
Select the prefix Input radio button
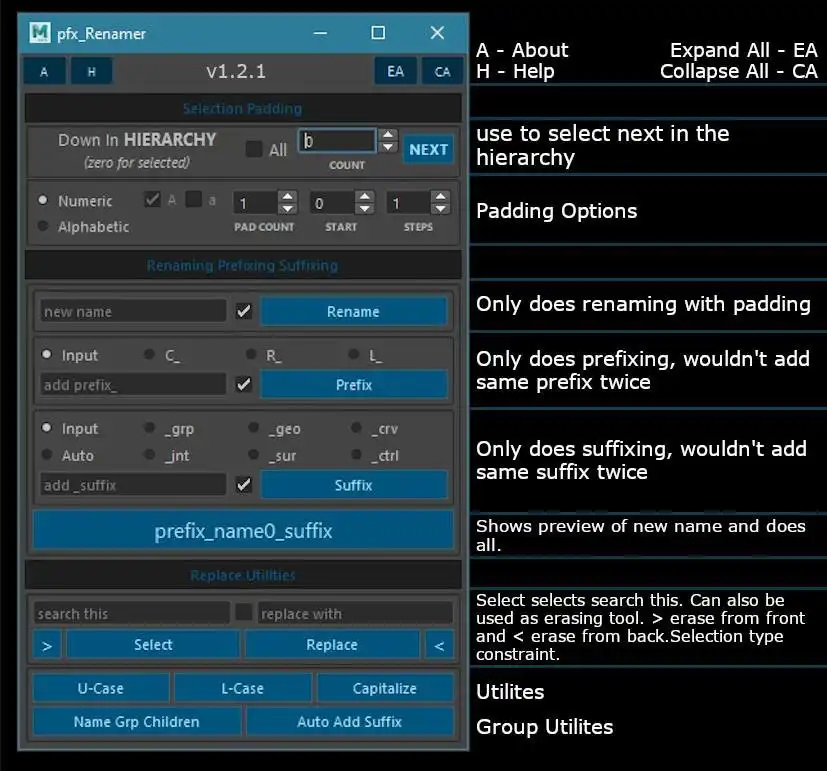[47, 354]
